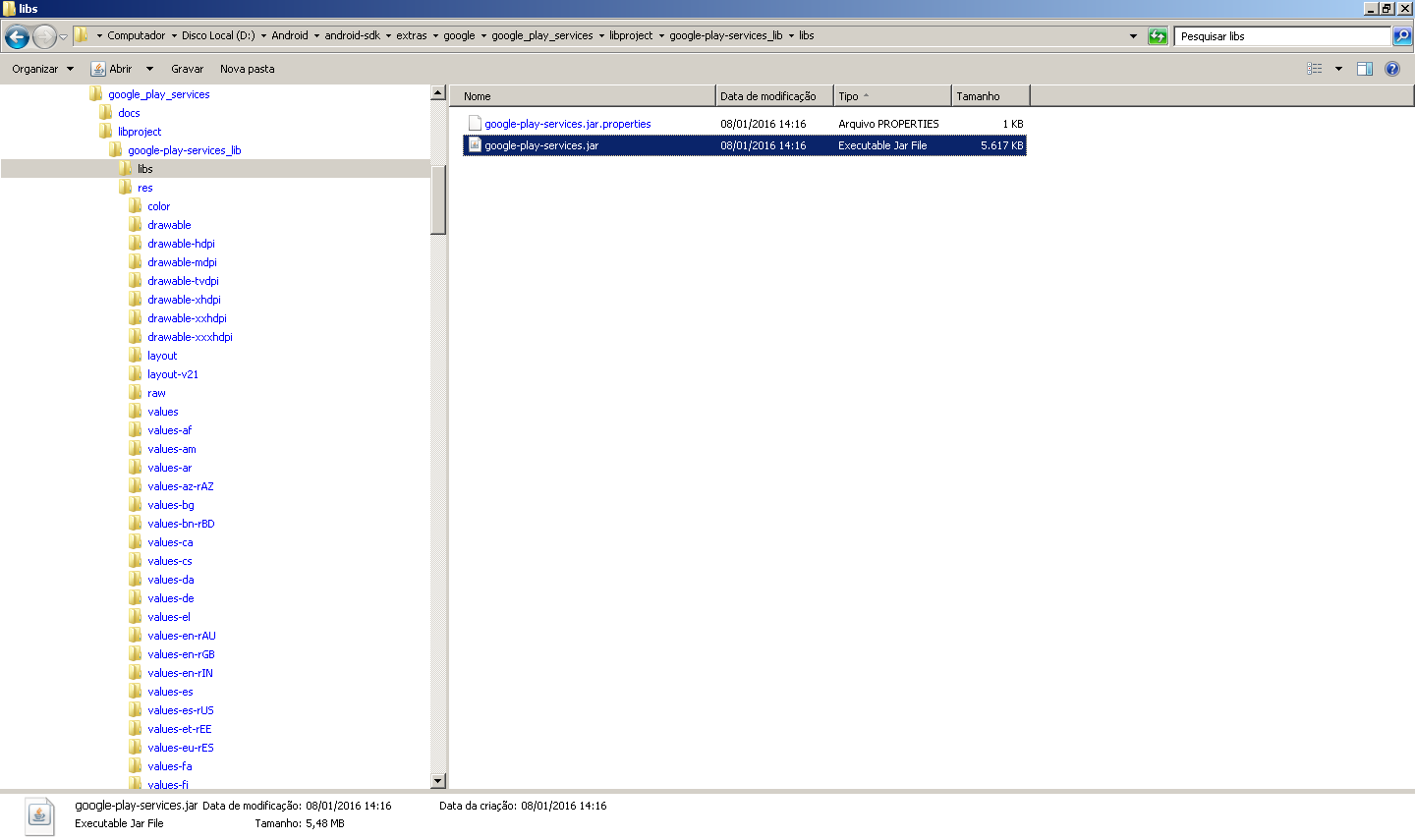Select the google_play_services tree folder

159,94
